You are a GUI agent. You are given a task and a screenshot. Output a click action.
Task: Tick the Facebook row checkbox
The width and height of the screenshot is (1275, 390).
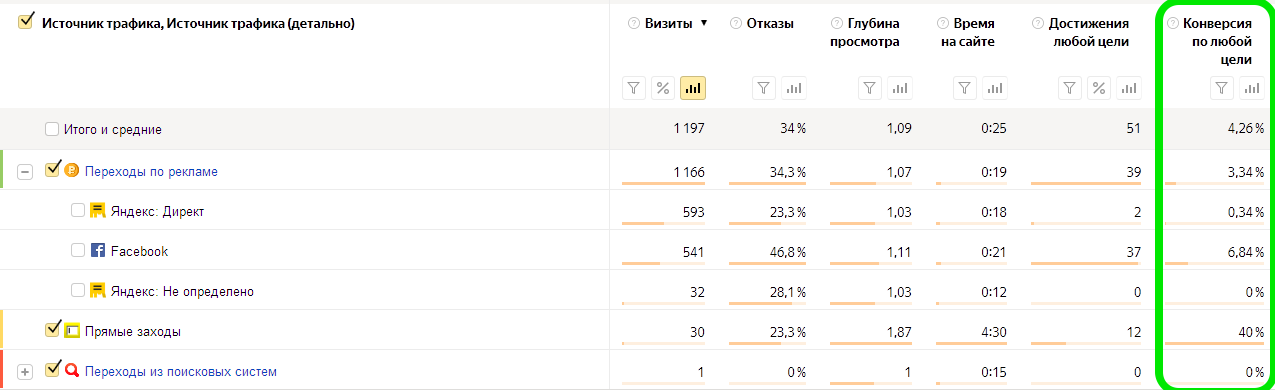point(78,251)
